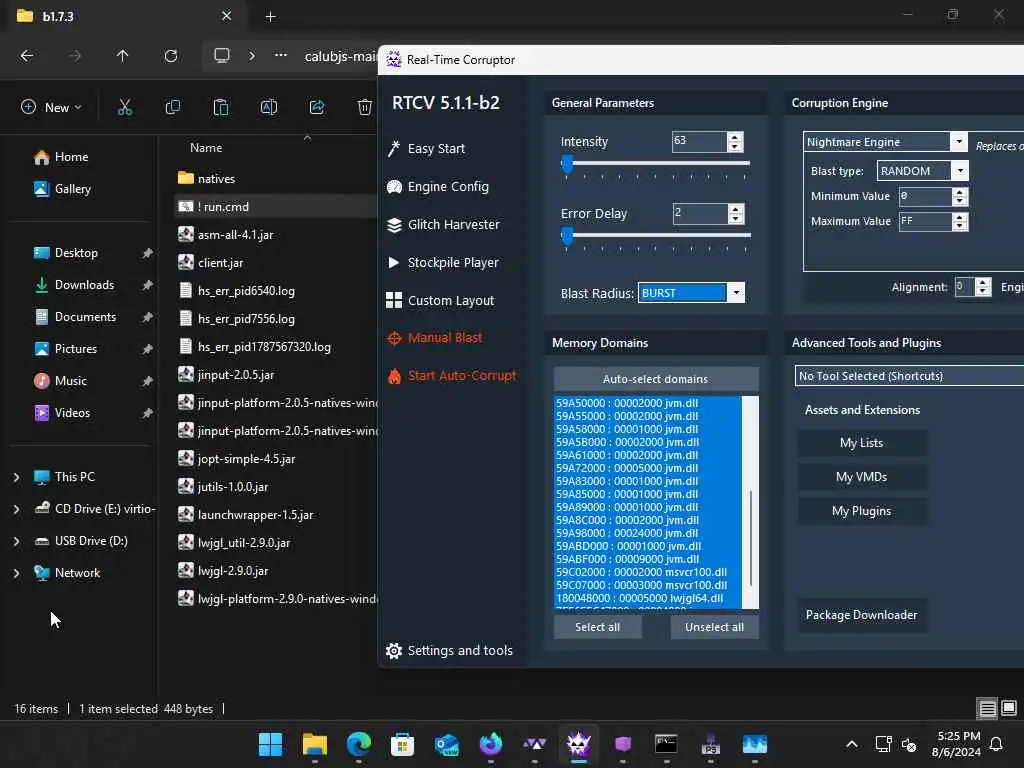Open the Nightmare Engine dropdown
The width and height of the screenshot is (1024, 768).
(959, 142)
